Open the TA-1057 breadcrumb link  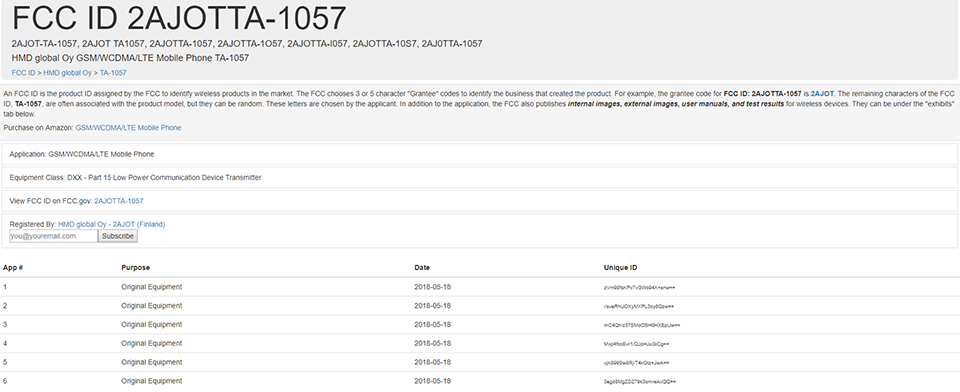[x=113, y=73]
